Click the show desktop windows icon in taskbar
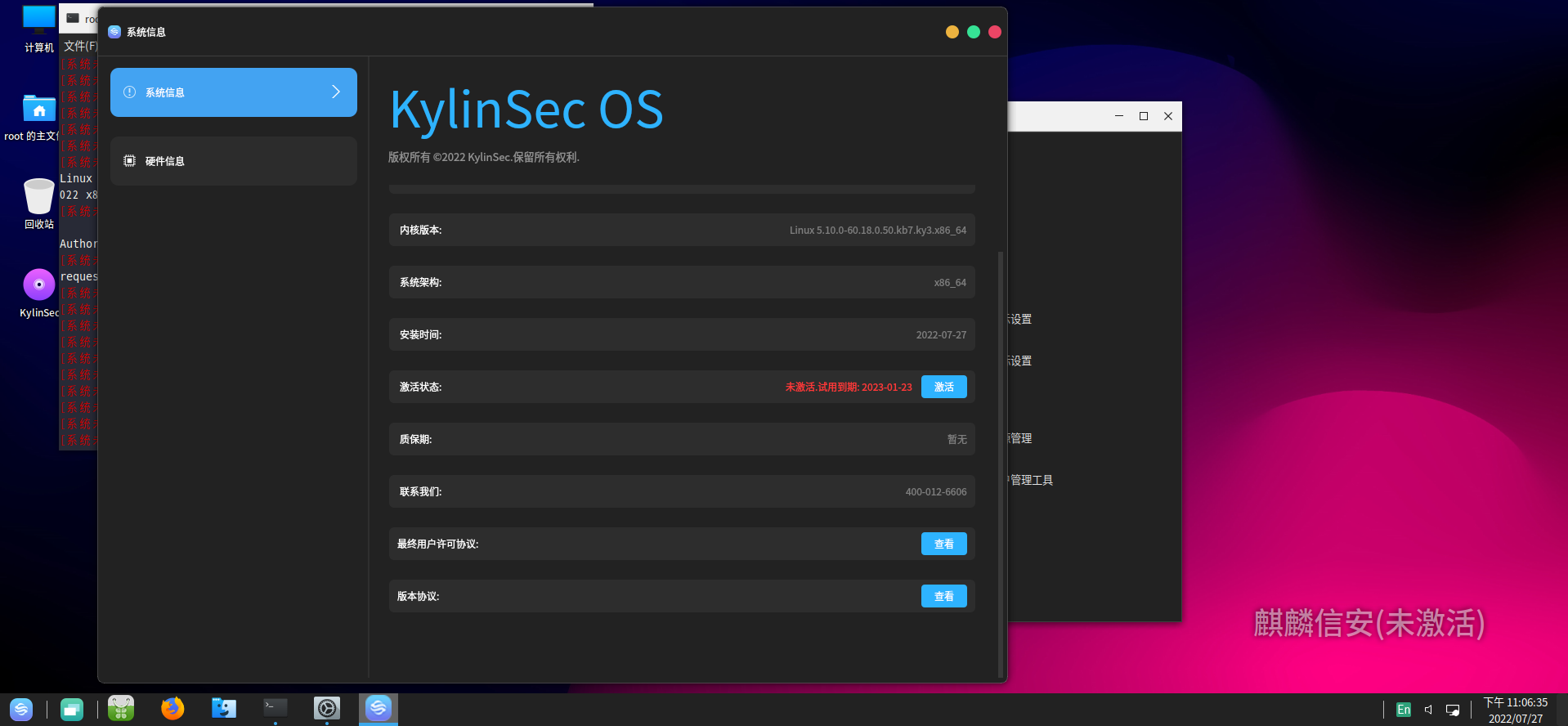 [72, 710]
